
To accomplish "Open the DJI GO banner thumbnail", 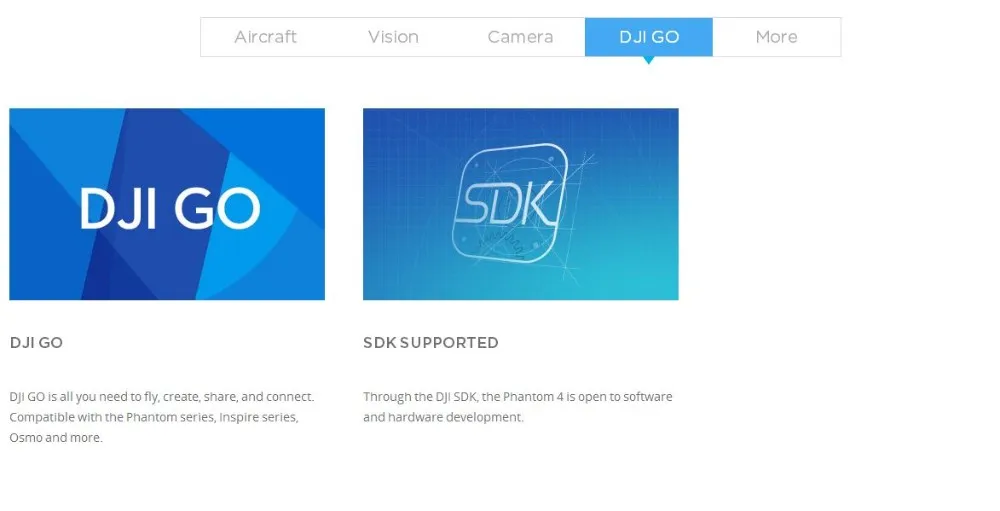I will point(167,204).
